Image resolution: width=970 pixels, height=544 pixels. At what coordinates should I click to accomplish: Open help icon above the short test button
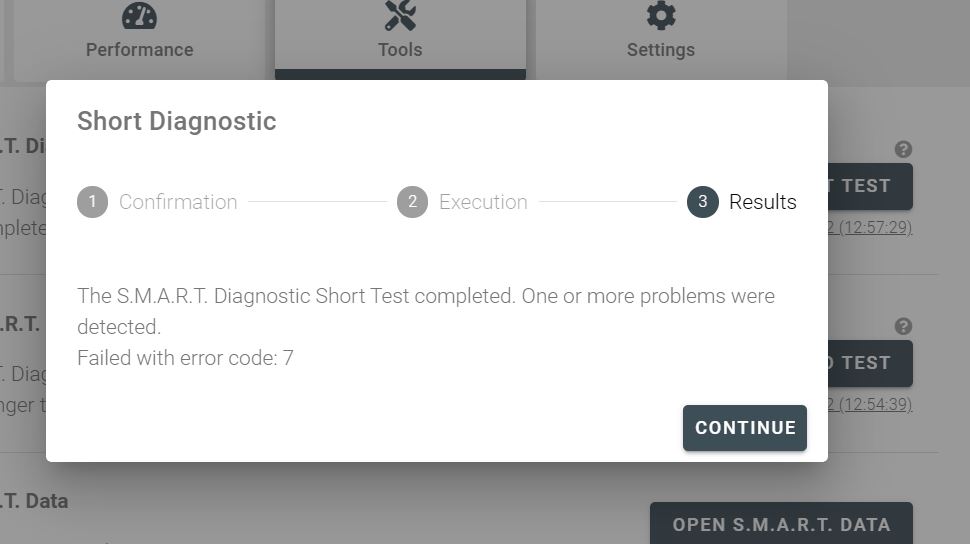pyautogui.click(x=903, y=149)
